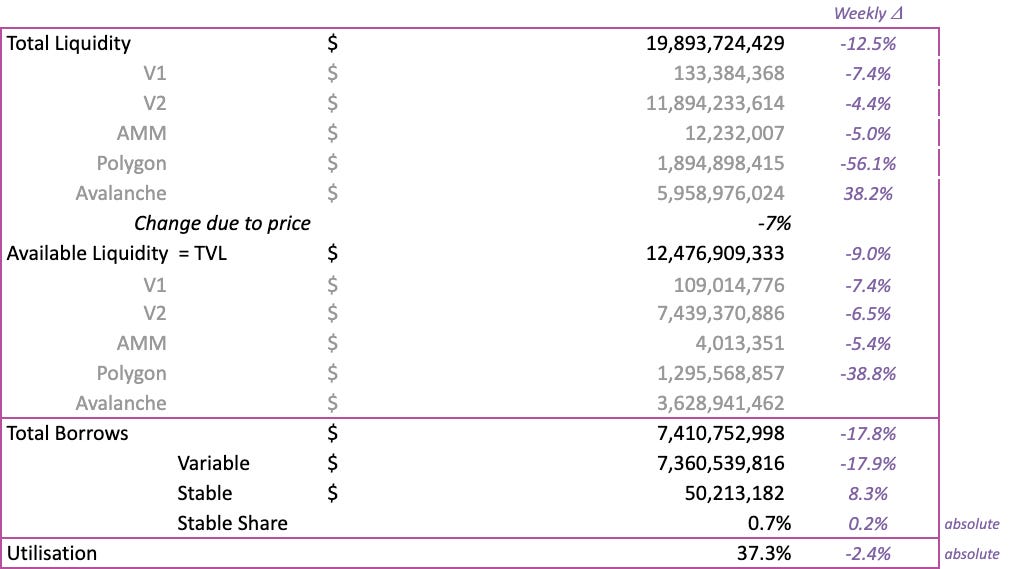Select the Variable value 7,360,539,816

click(x=721, y=463)
